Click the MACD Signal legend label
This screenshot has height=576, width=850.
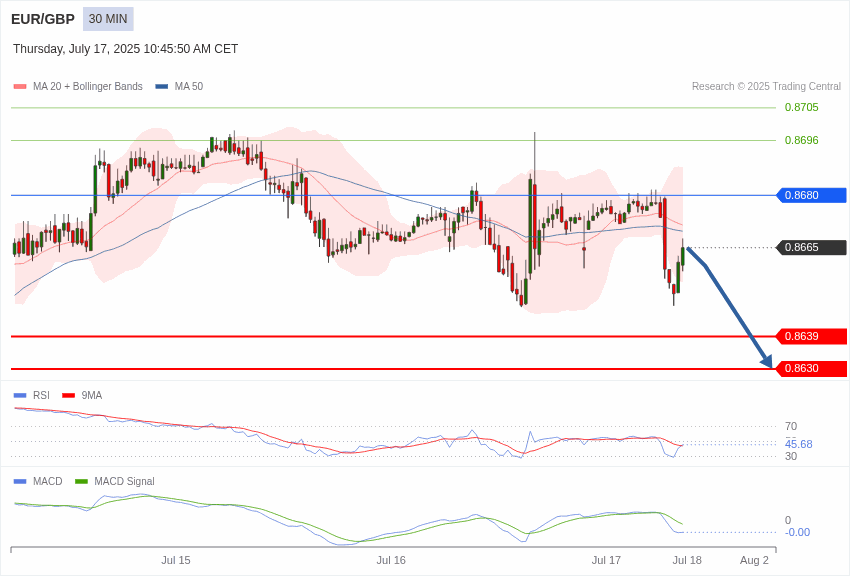[124, 481]
